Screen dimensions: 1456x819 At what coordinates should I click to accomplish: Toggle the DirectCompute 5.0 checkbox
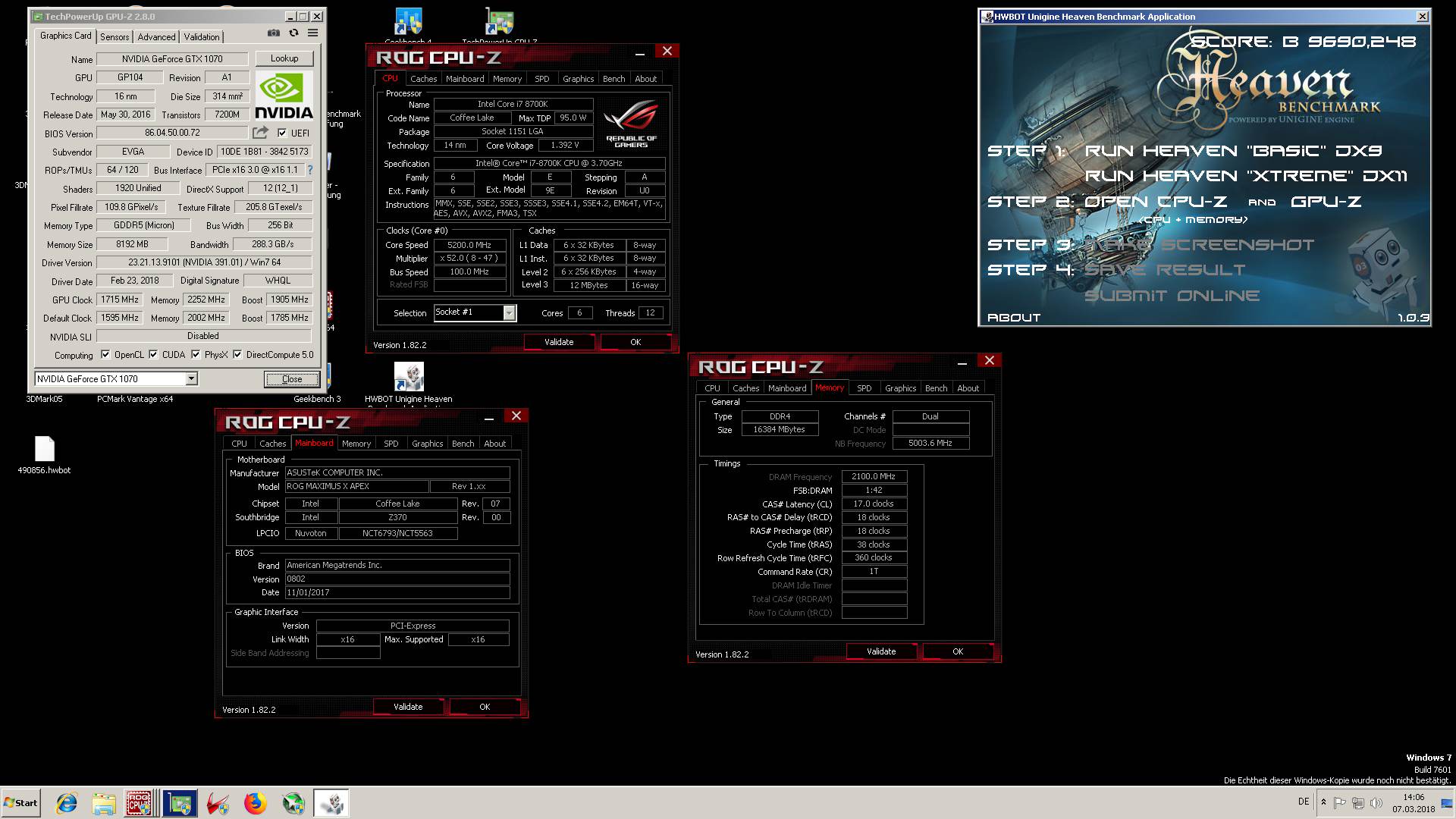coord(237,354)
